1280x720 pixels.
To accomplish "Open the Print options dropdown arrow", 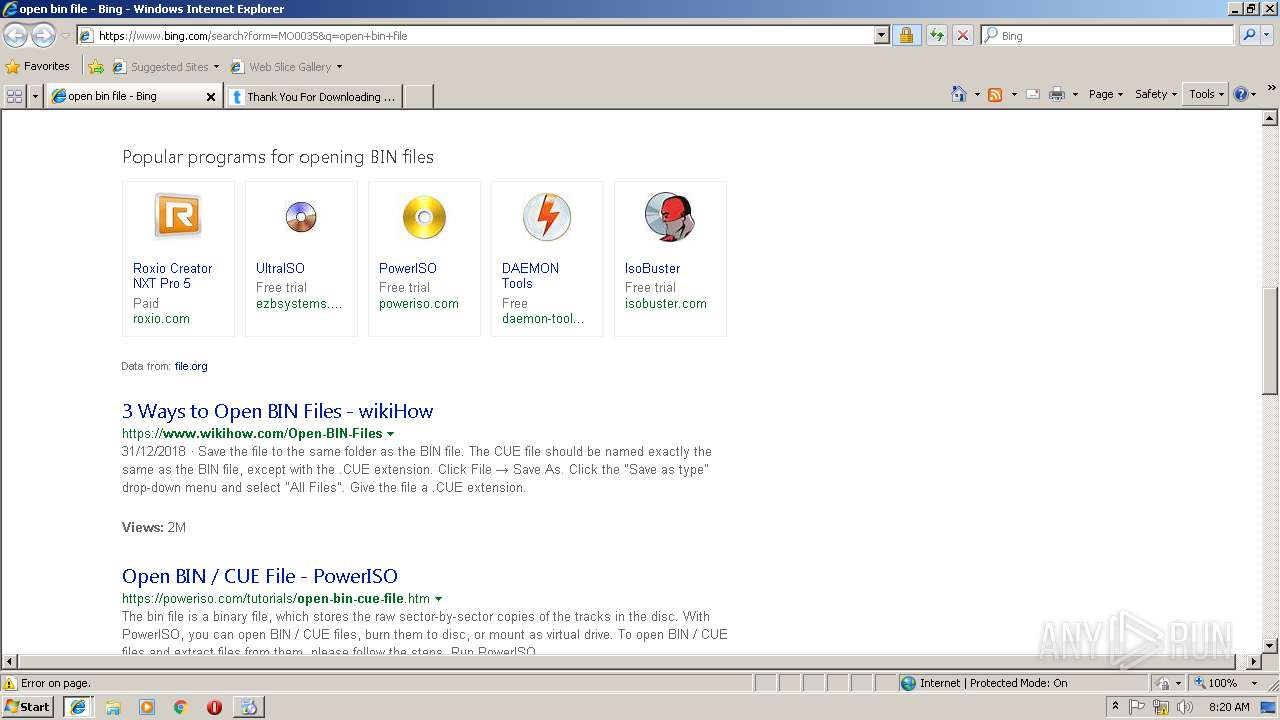I will coord(1075,94).
